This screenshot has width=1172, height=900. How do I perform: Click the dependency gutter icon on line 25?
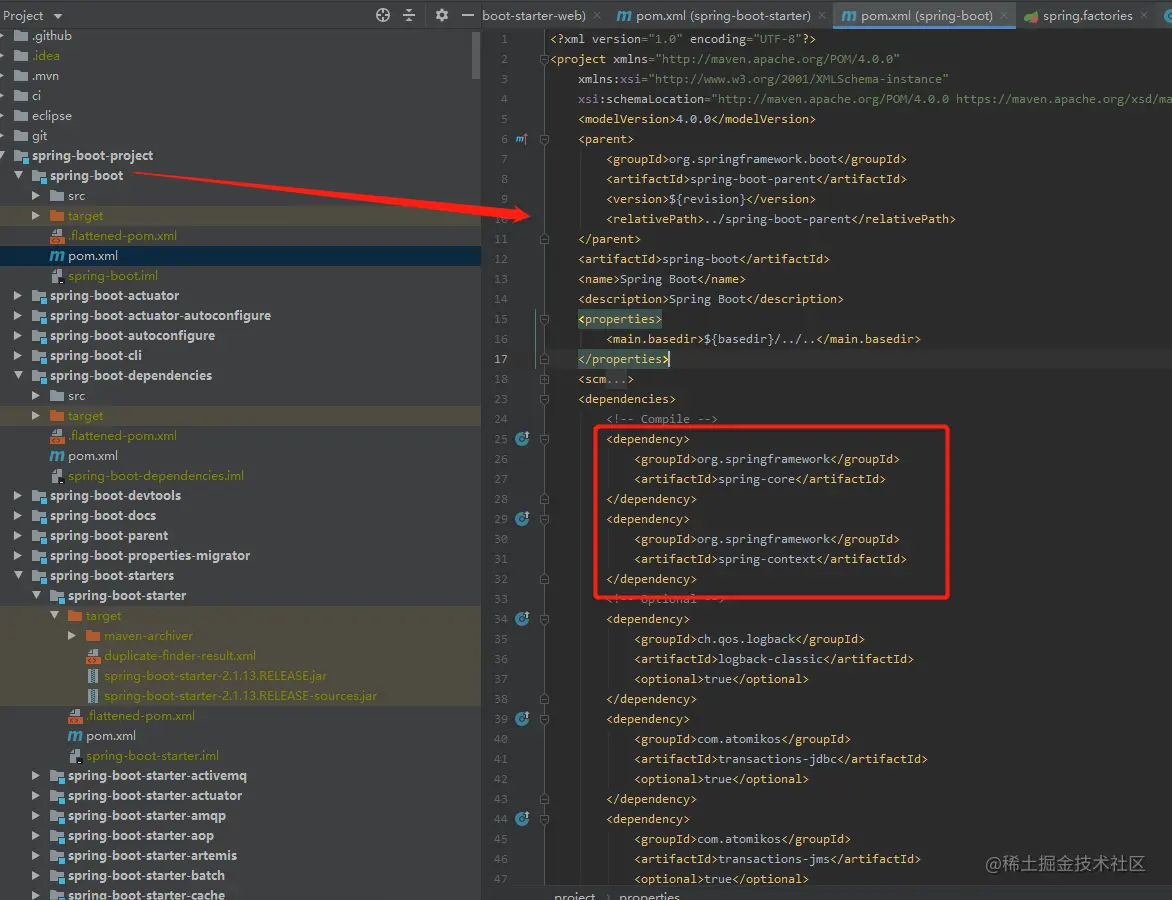point(522,439)
